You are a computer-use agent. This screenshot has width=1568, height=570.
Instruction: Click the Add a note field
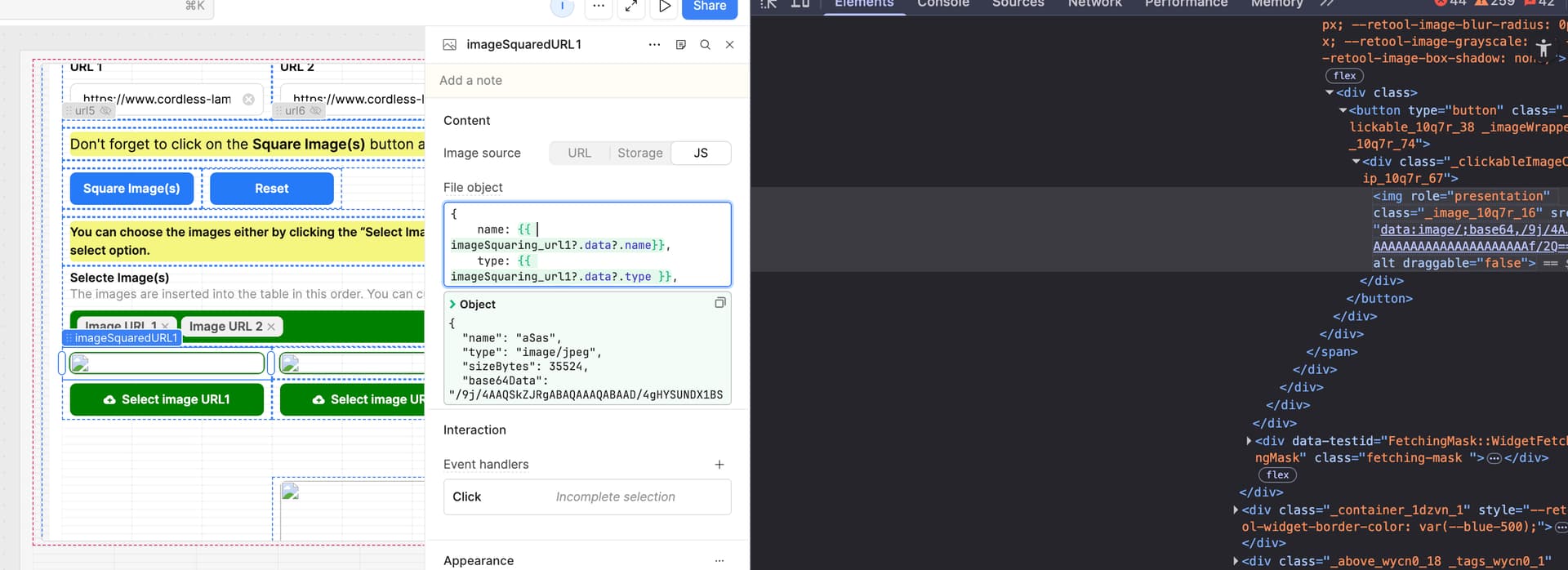(x=586, y=80)
